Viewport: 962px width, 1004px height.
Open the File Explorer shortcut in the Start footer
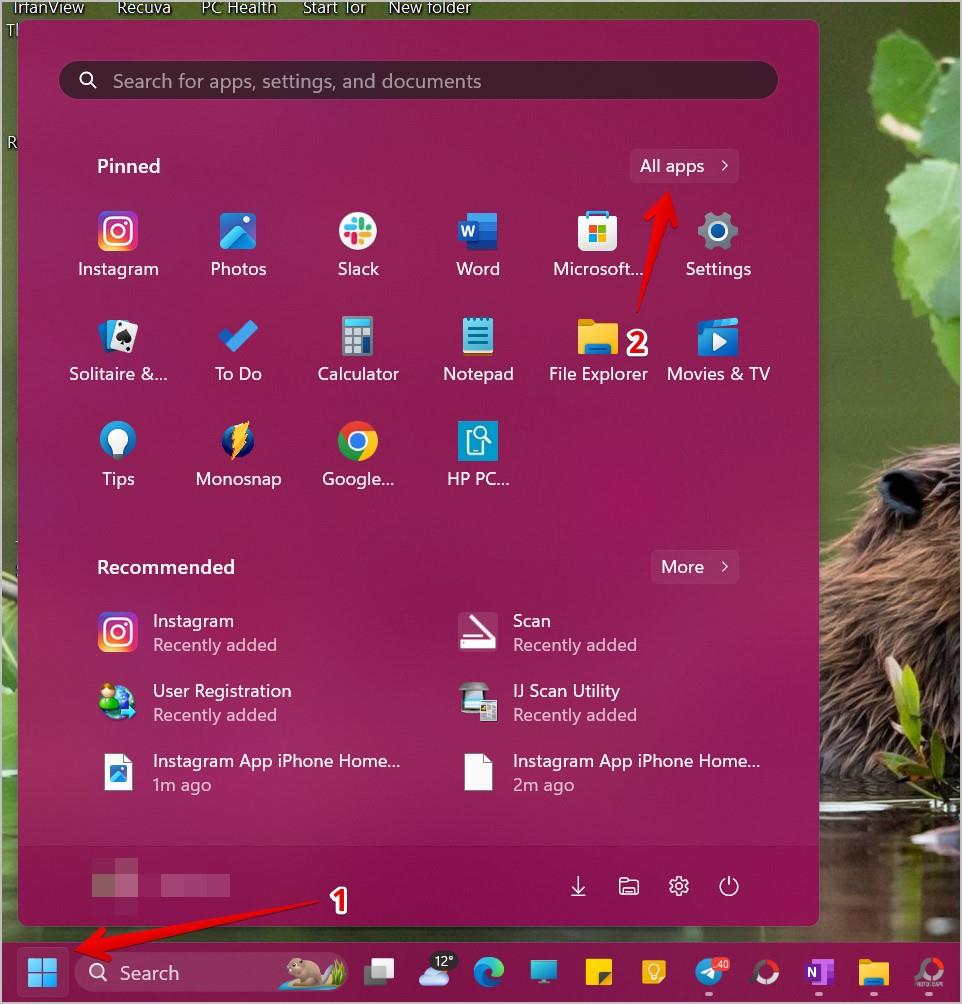coord(628,886)
